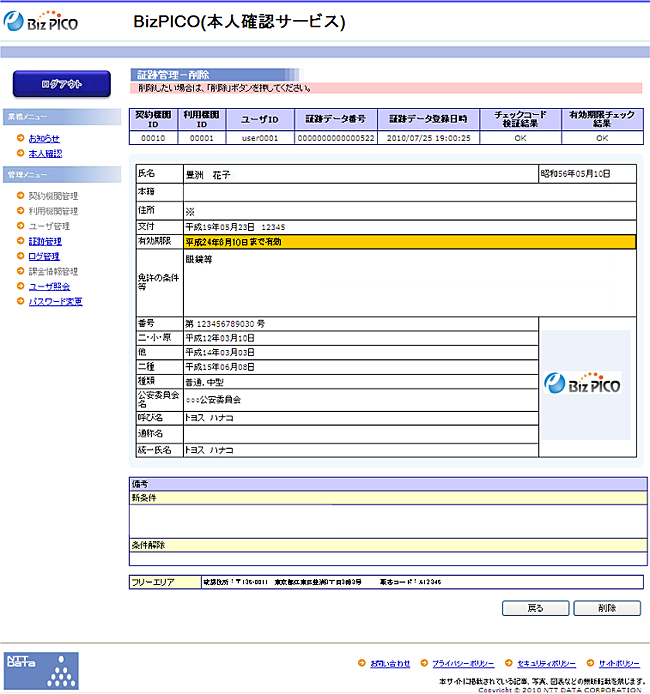Open the プライバシーポリシー footer link
The width and height of the screenshot is (650, 694).
pos(463,663)
